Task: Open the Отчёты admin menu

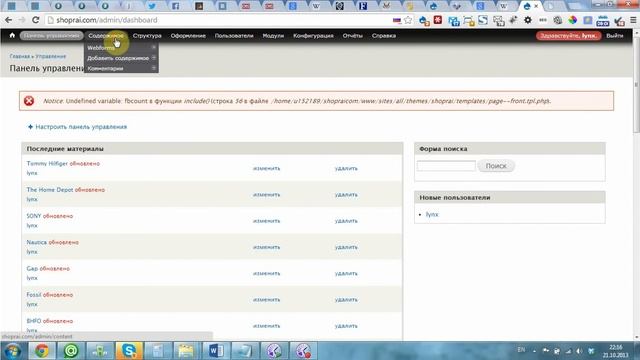Action: (x=353, y=36)
